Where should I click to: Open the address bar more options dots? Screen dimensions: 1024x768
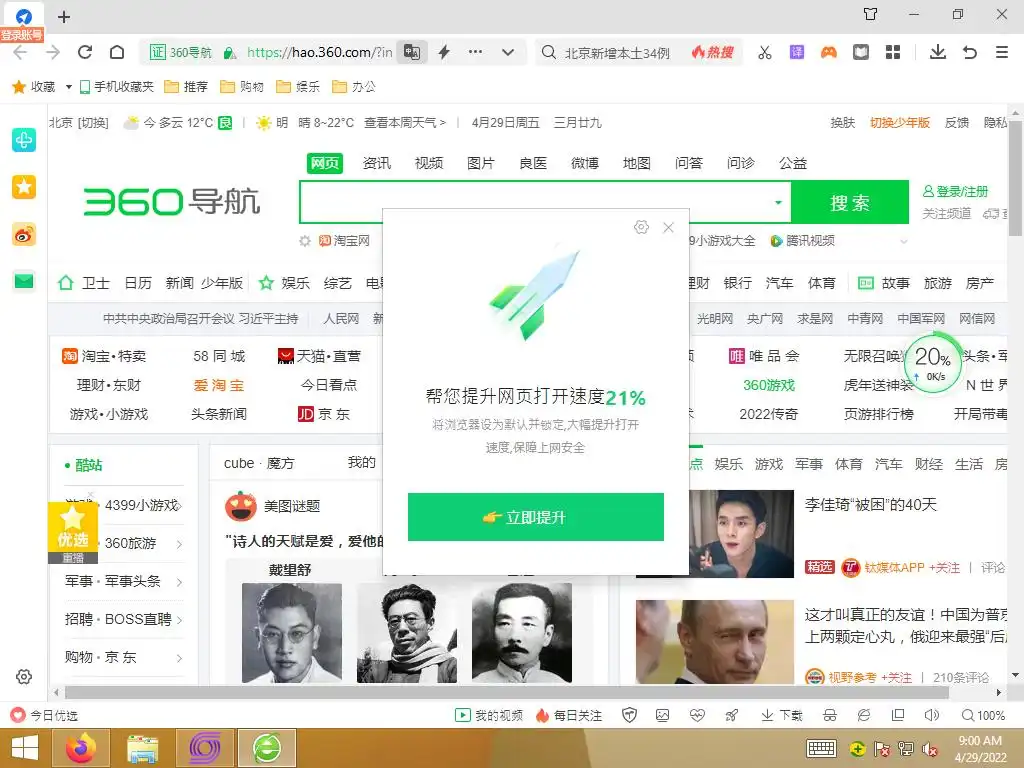coord(475,52)
